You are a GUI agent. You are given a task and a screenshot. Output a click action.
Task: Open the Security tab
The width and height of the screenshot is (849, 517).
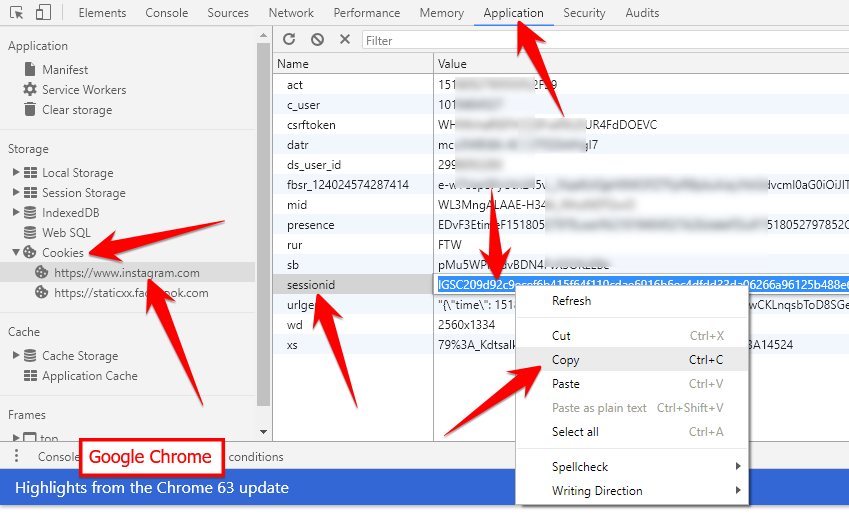coord(584,13)
